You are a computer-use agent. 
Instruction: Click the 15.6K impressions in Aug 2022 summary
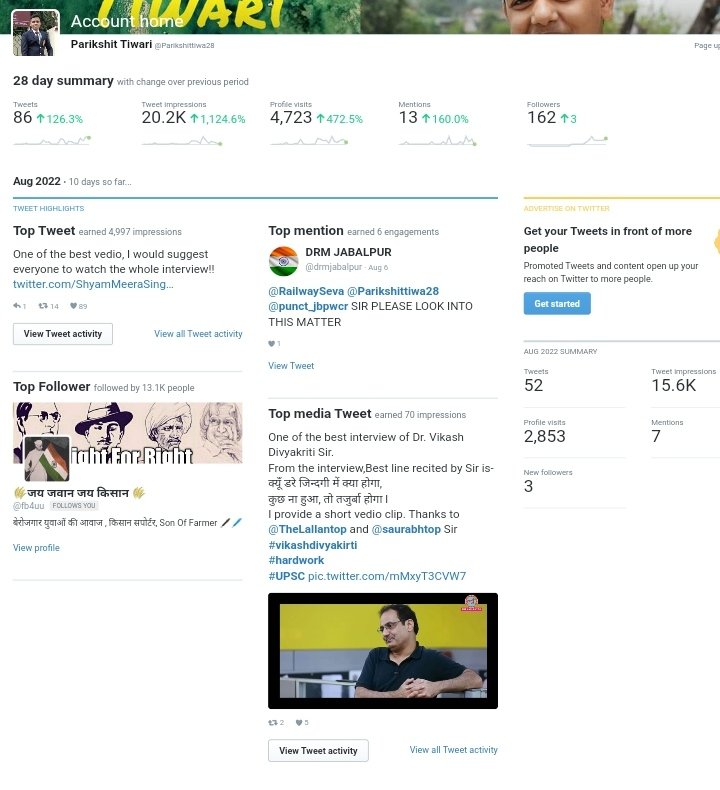(674, 385)
